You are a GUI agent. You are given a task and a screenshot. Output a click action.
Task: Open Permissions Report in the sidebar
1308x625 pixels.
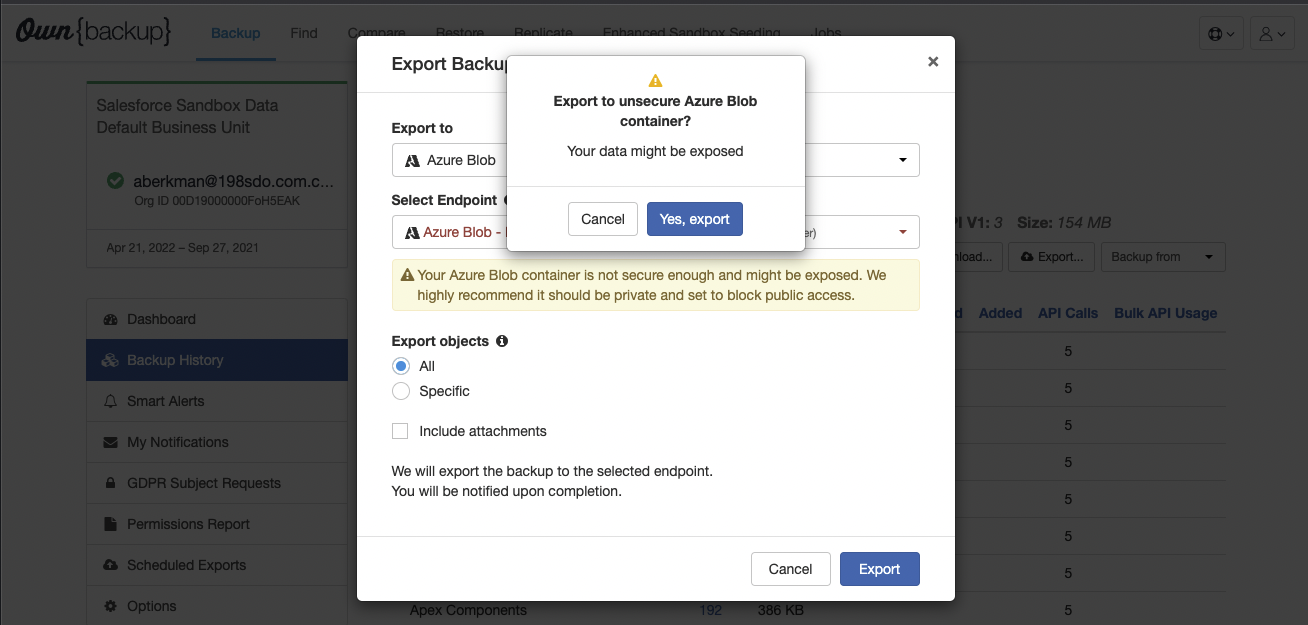(217, 524)
